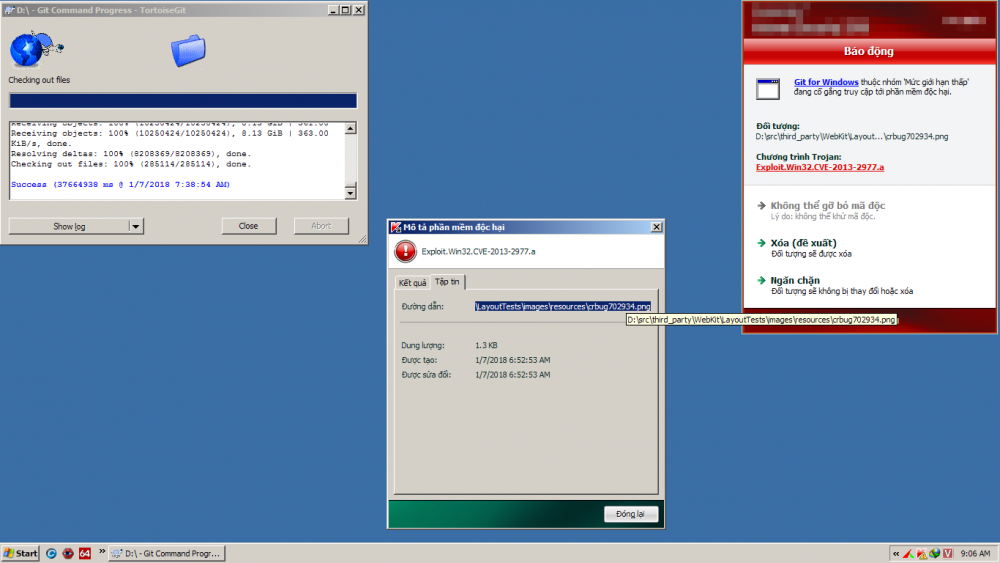Click the checkout progress bar
Image resolution: width=1000 pixels, height=563 pixels.
click(183, 101)
